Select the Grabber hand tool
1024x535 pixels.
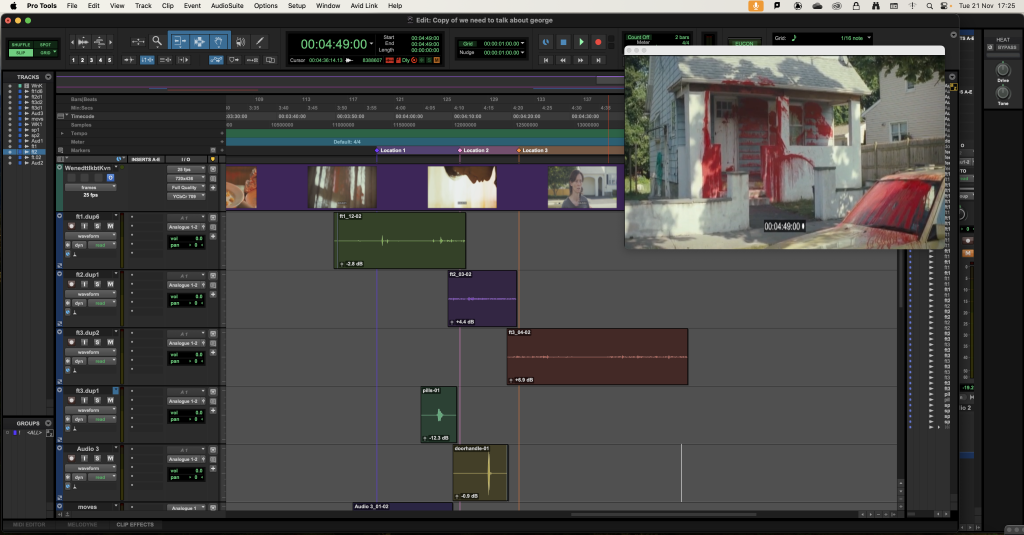tap(218, 42)
